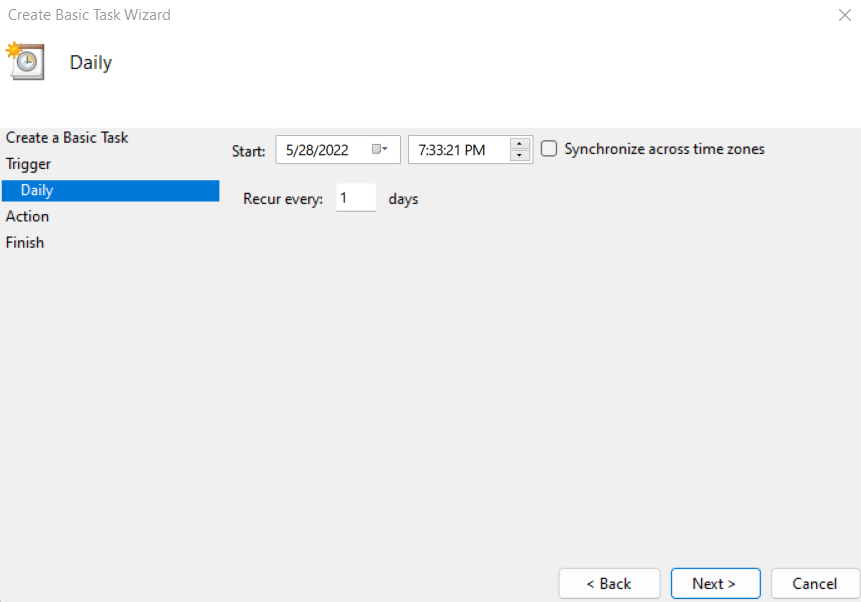Increase start time with the up arrow
The height and width of the screenshot is (602, 861).
pos(520,143)
